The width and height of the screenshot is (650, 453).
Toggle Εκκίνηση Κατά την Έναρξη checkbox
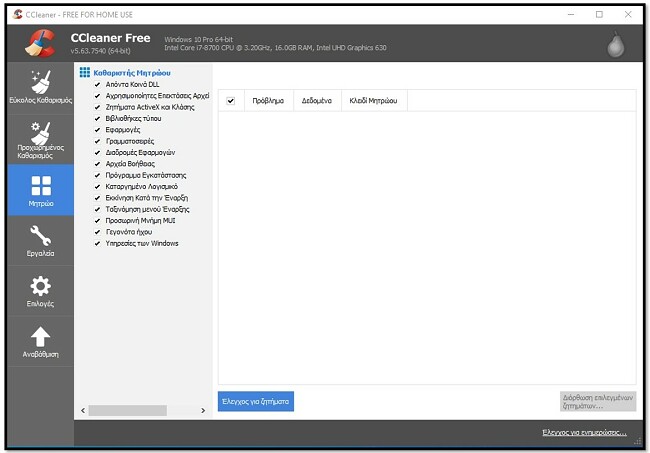click(x=97, y=198)
